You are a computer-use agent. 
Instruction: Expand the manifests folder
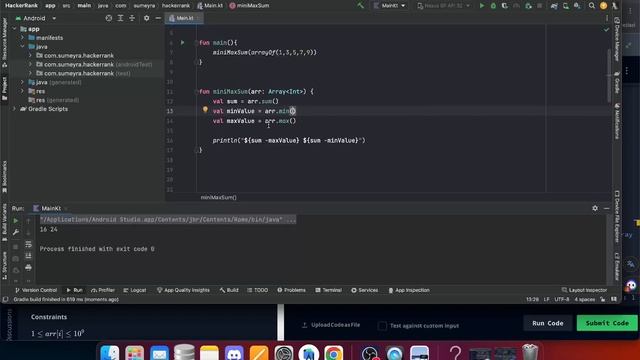[22, 38]
